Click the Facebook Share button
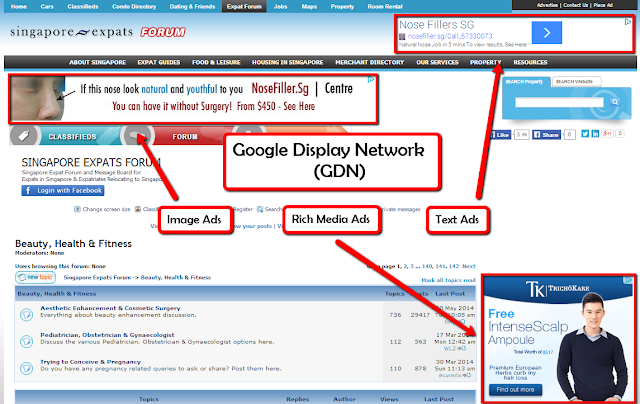 (x=546, y=135)
